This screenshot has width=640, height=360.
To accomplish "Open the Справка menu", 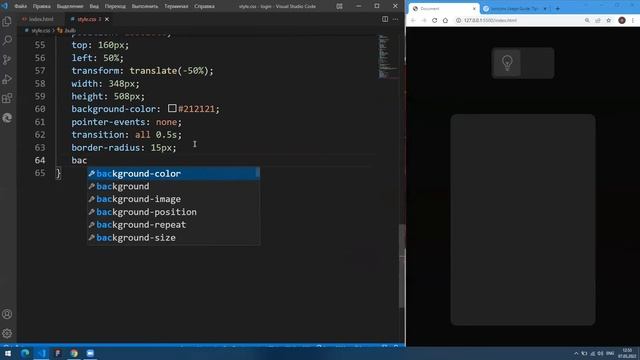I will tap(204, 6).
